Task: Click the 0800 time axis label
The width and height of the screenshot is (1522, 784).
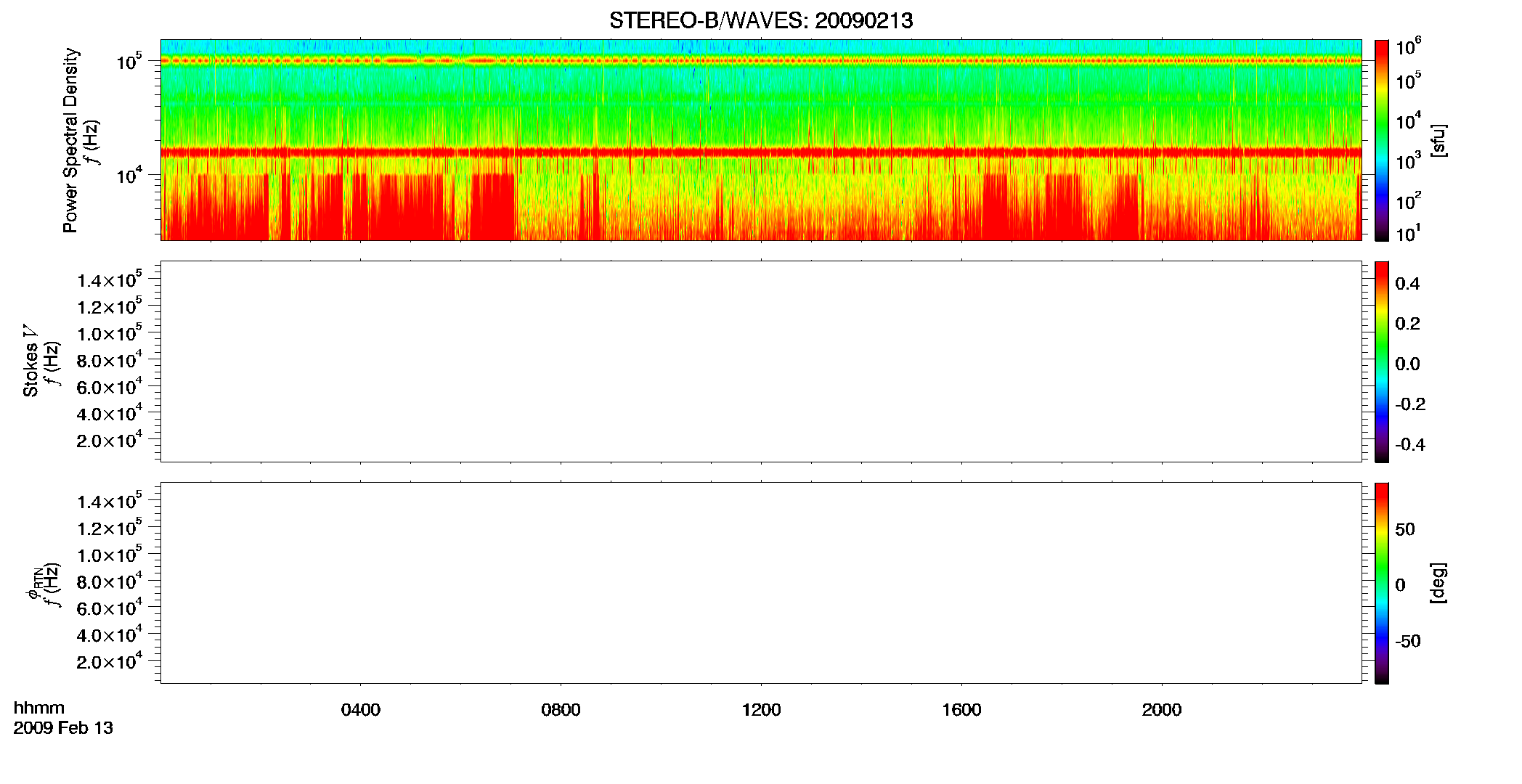Action: pyautogui.click(x=561, y=710)
